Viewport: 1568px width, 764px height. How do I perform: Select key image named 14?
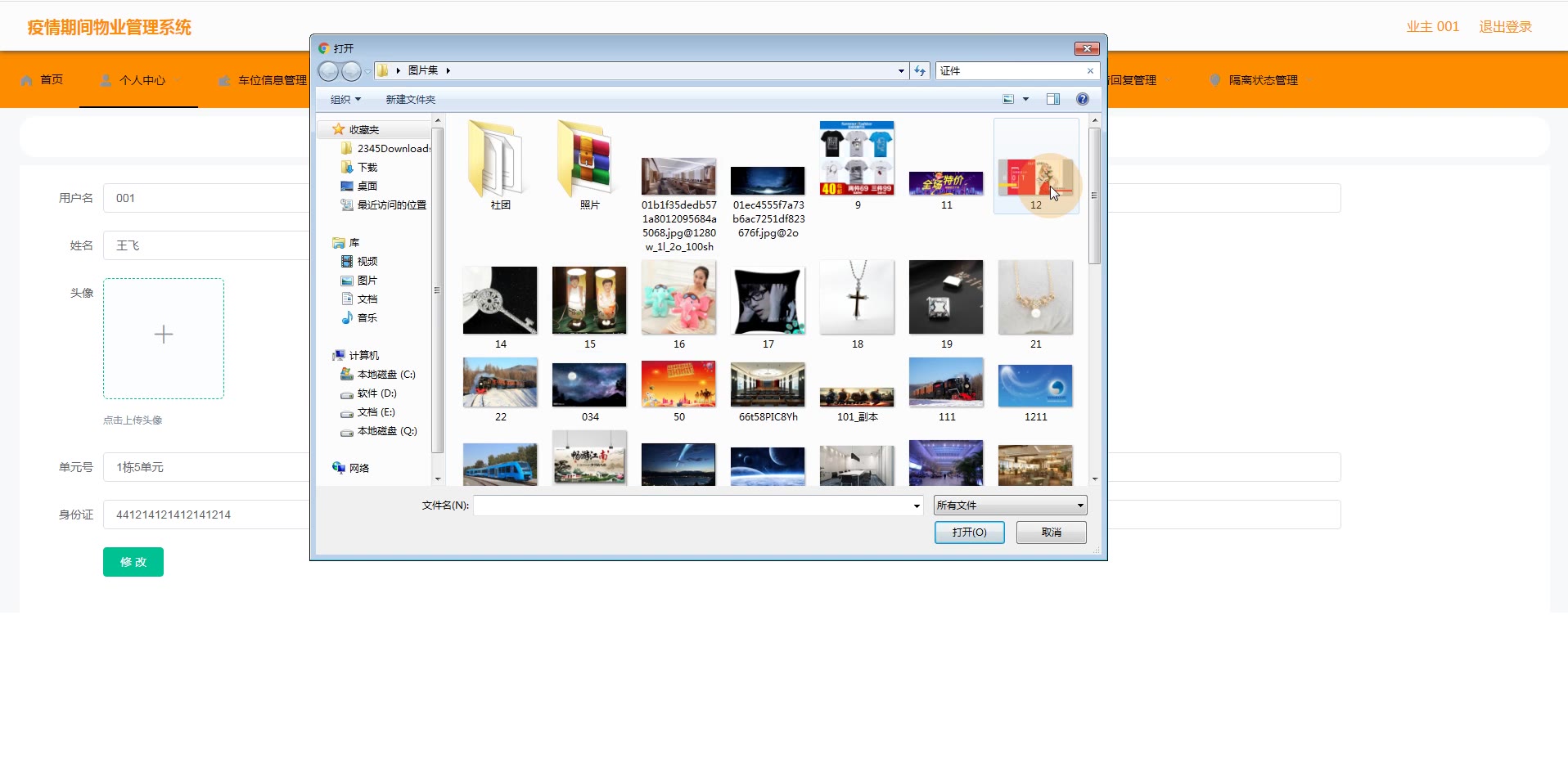click(500, 307)
